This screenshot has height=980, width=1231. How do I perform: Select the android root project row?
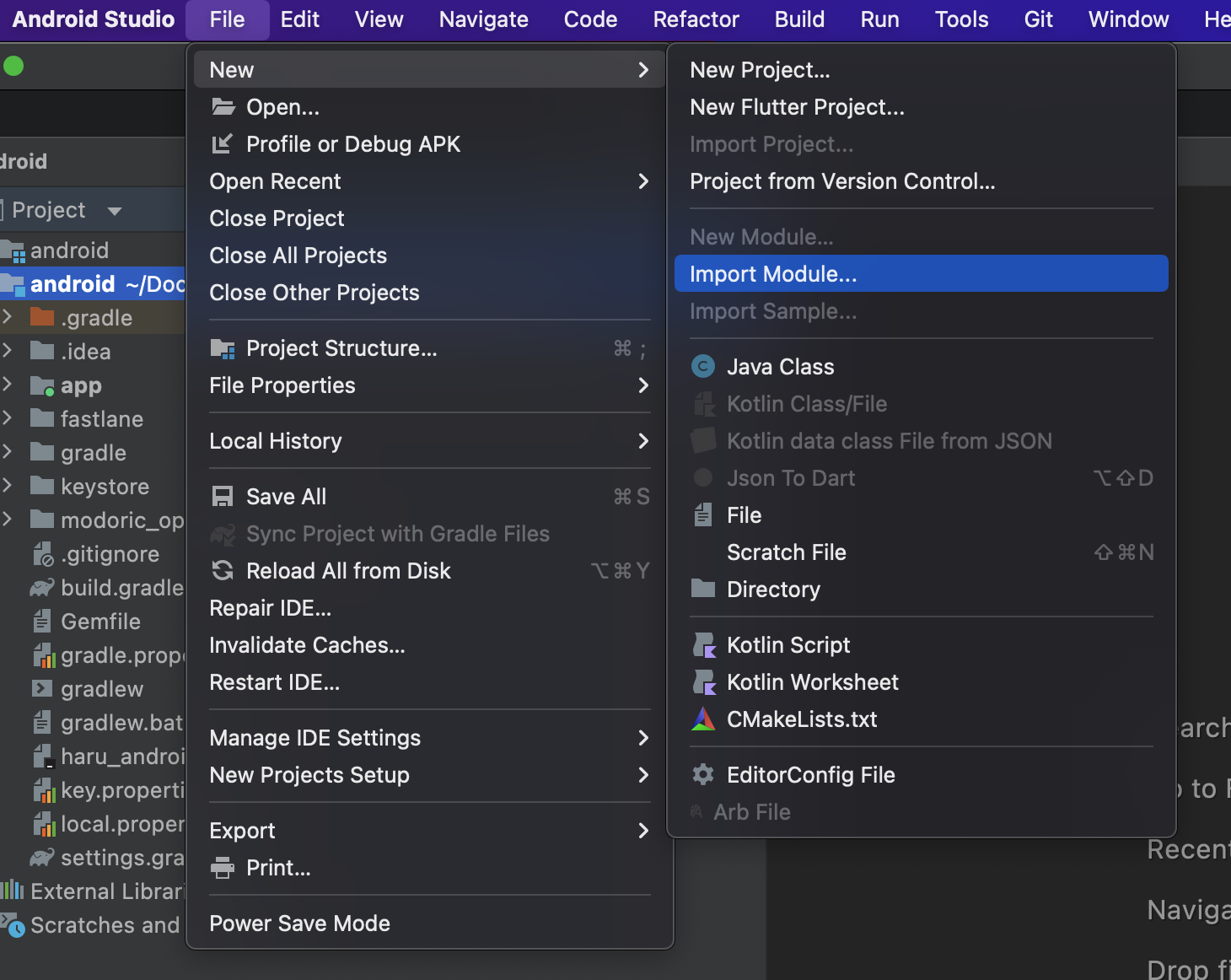coord(93,283)
